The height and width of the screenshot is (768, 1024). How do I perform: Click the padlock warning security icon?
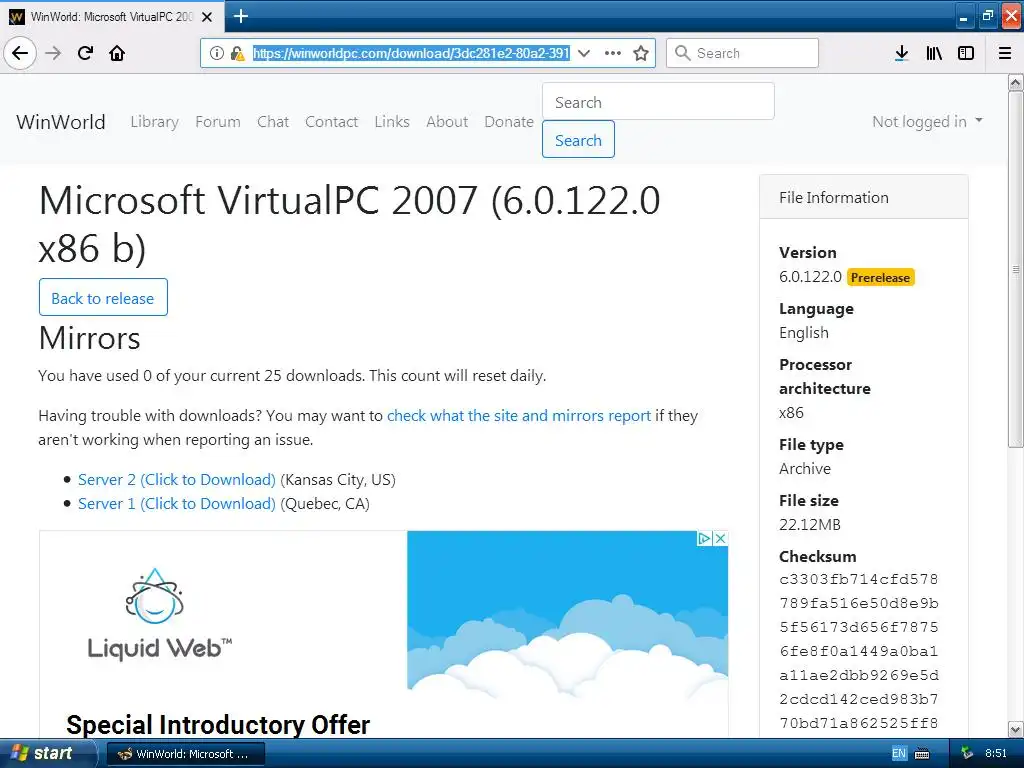pyautogui.click(x=238, y=53)
